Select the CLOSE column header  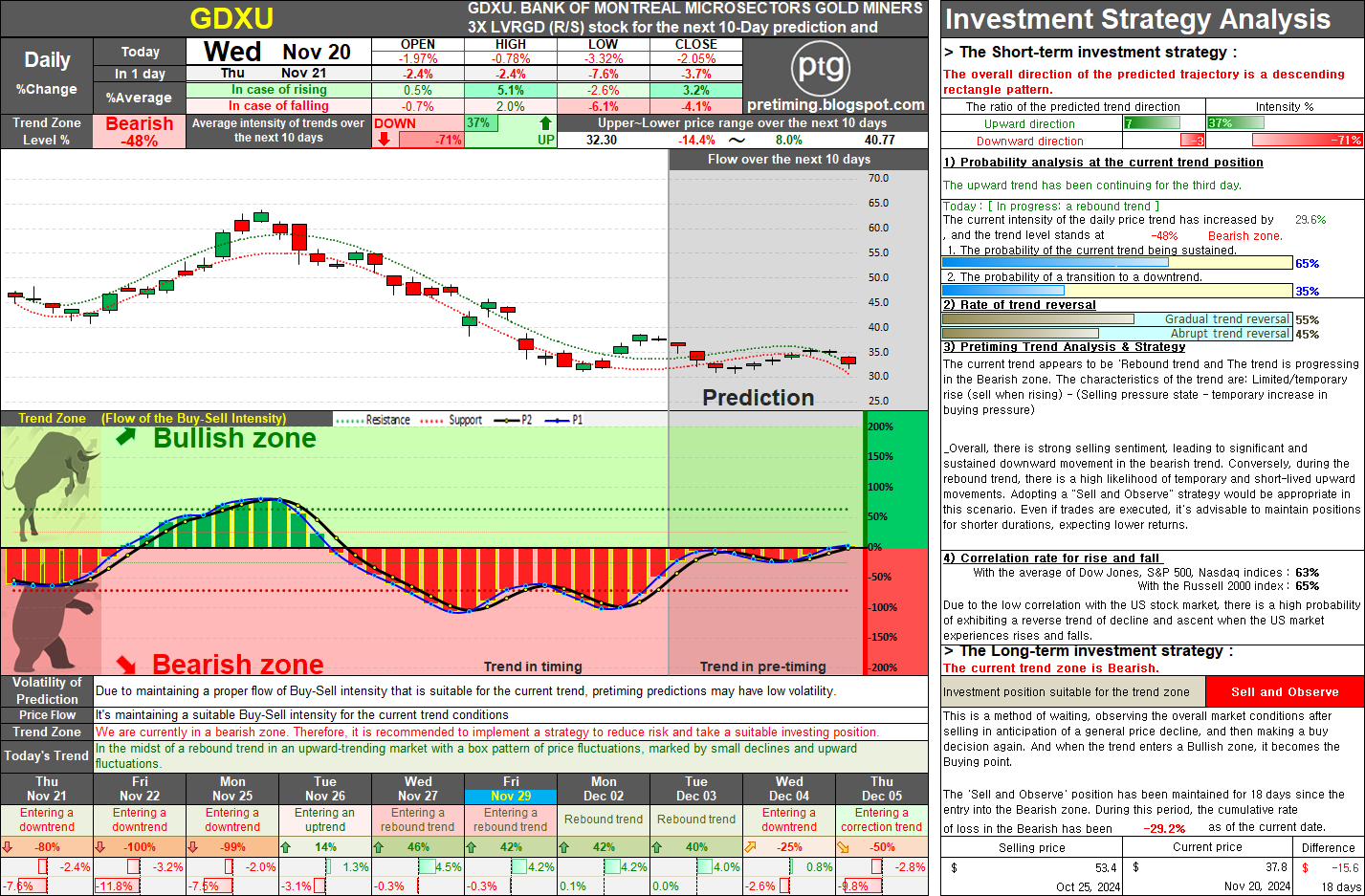(x=695, y=44)
